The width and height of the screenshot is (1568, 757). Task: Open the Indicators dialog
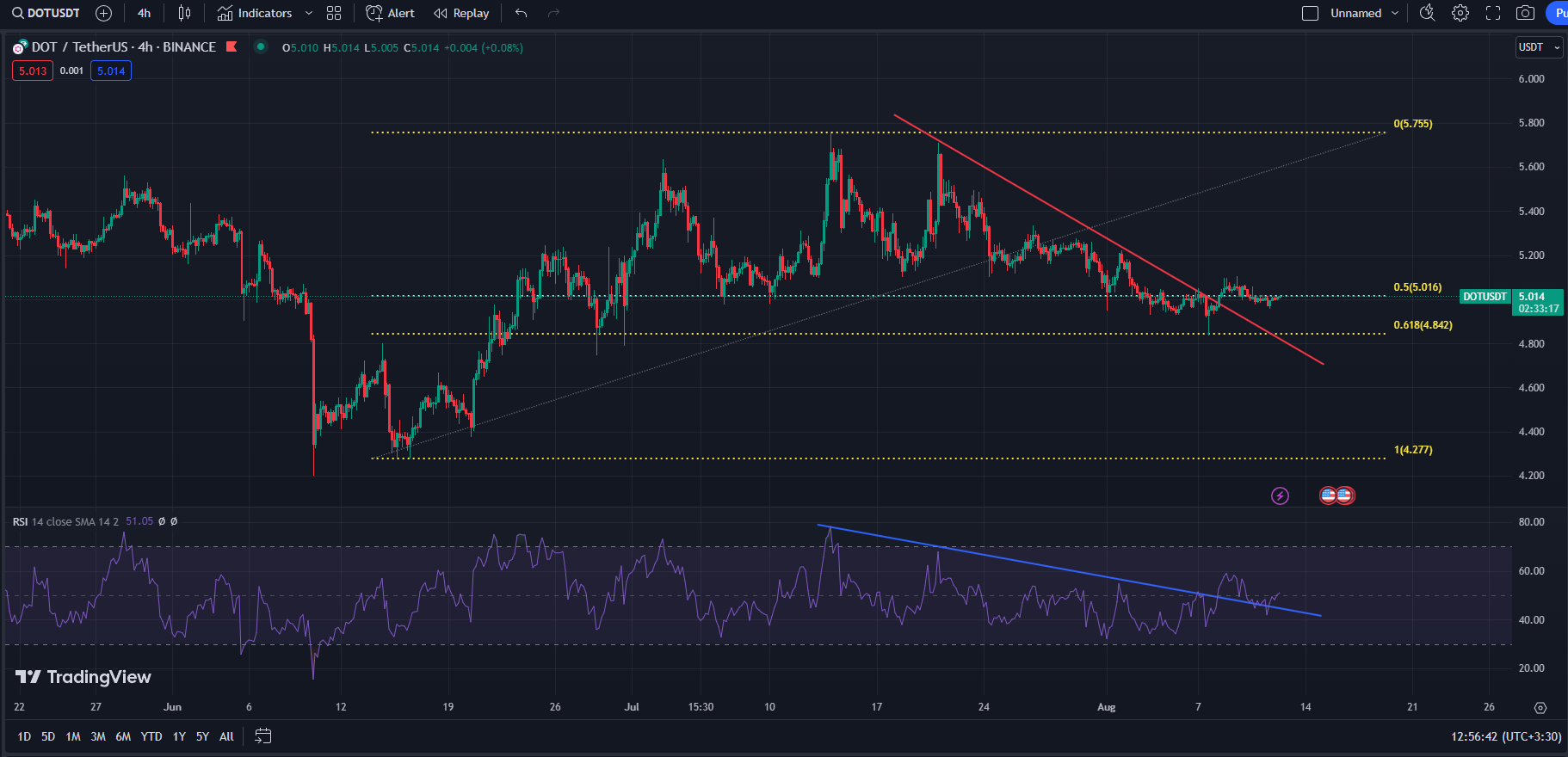coord(255,13)
